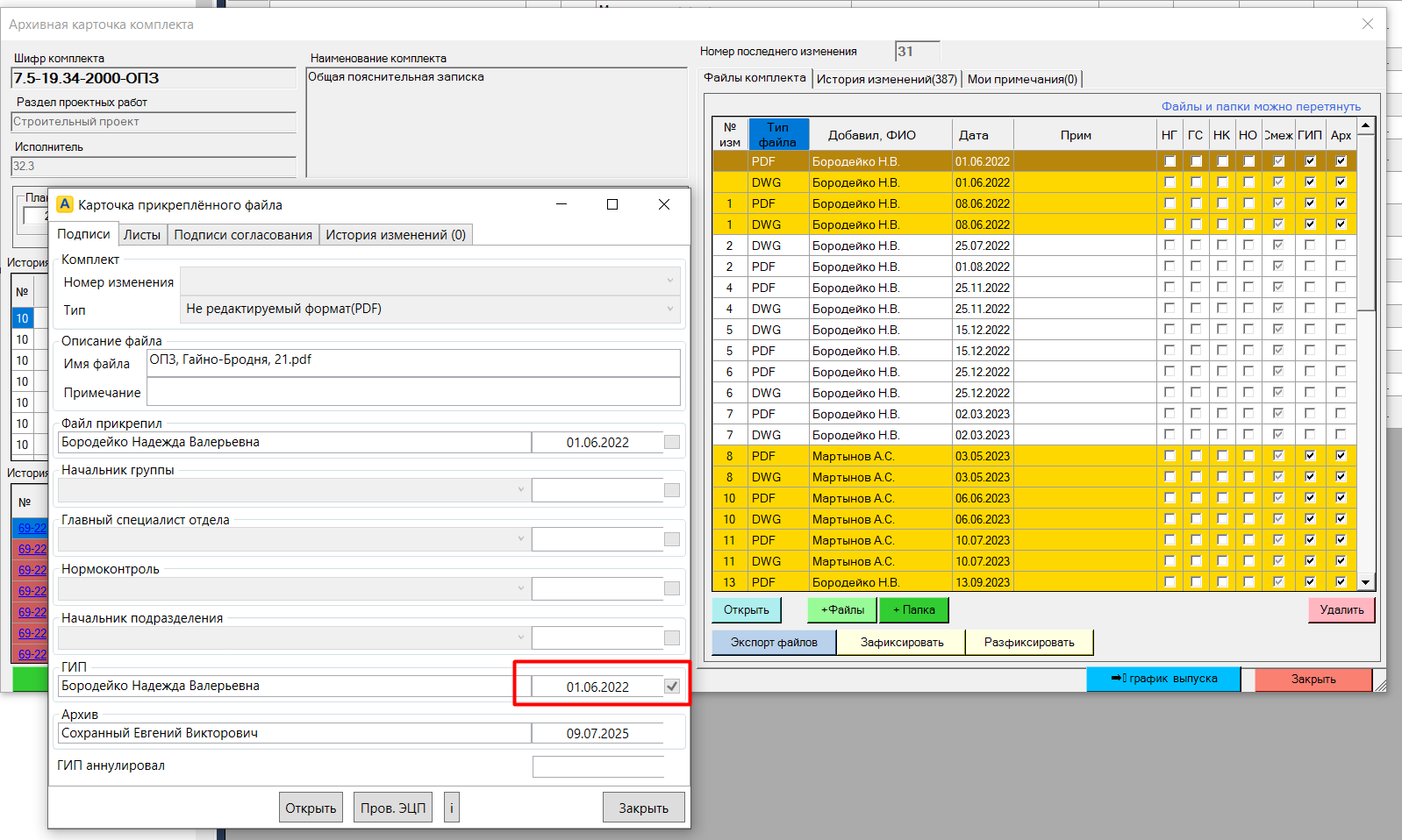The image size is (1402, 840).
Task: Open the 'История изменений(387)' tab
Action: tap(886, 79)
